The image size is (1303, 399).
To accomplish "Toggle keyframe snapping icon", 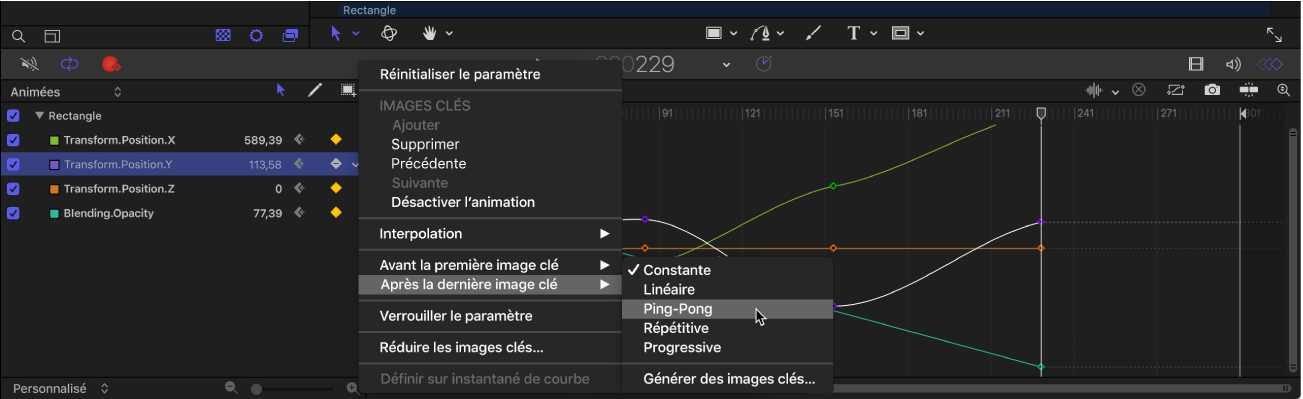I will (x=1248, y=90).
